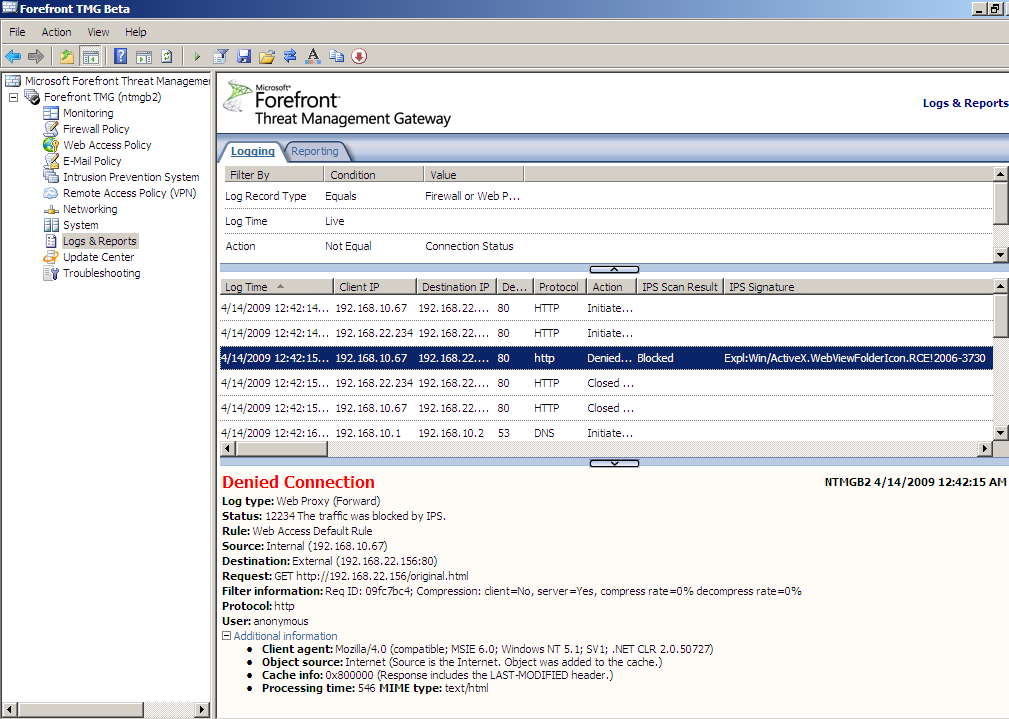
Task: Click the gray Forward arrow toolbar icon
Action: pyautogui.click(x=36, y=57)
